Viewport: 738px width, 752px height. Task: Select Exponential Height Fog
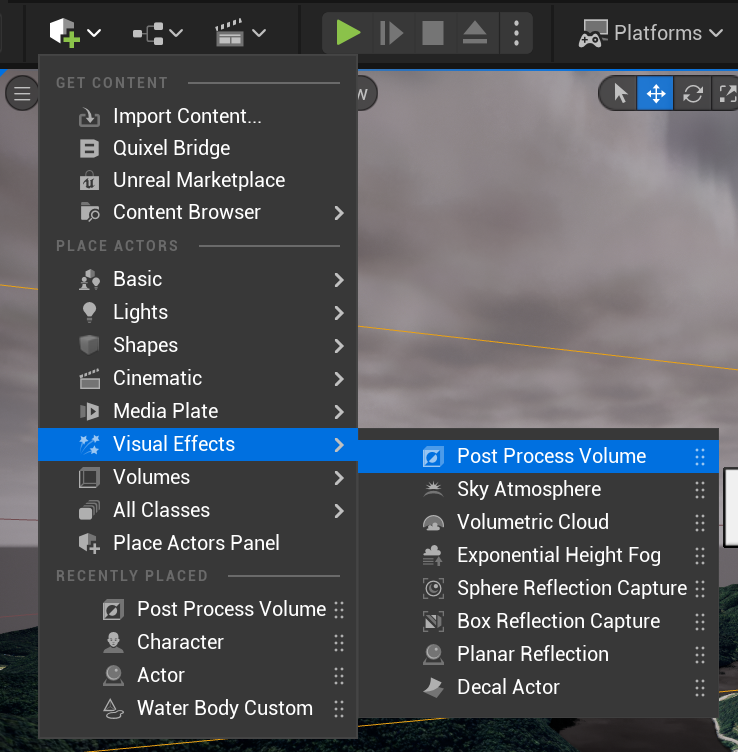(538, 556)
